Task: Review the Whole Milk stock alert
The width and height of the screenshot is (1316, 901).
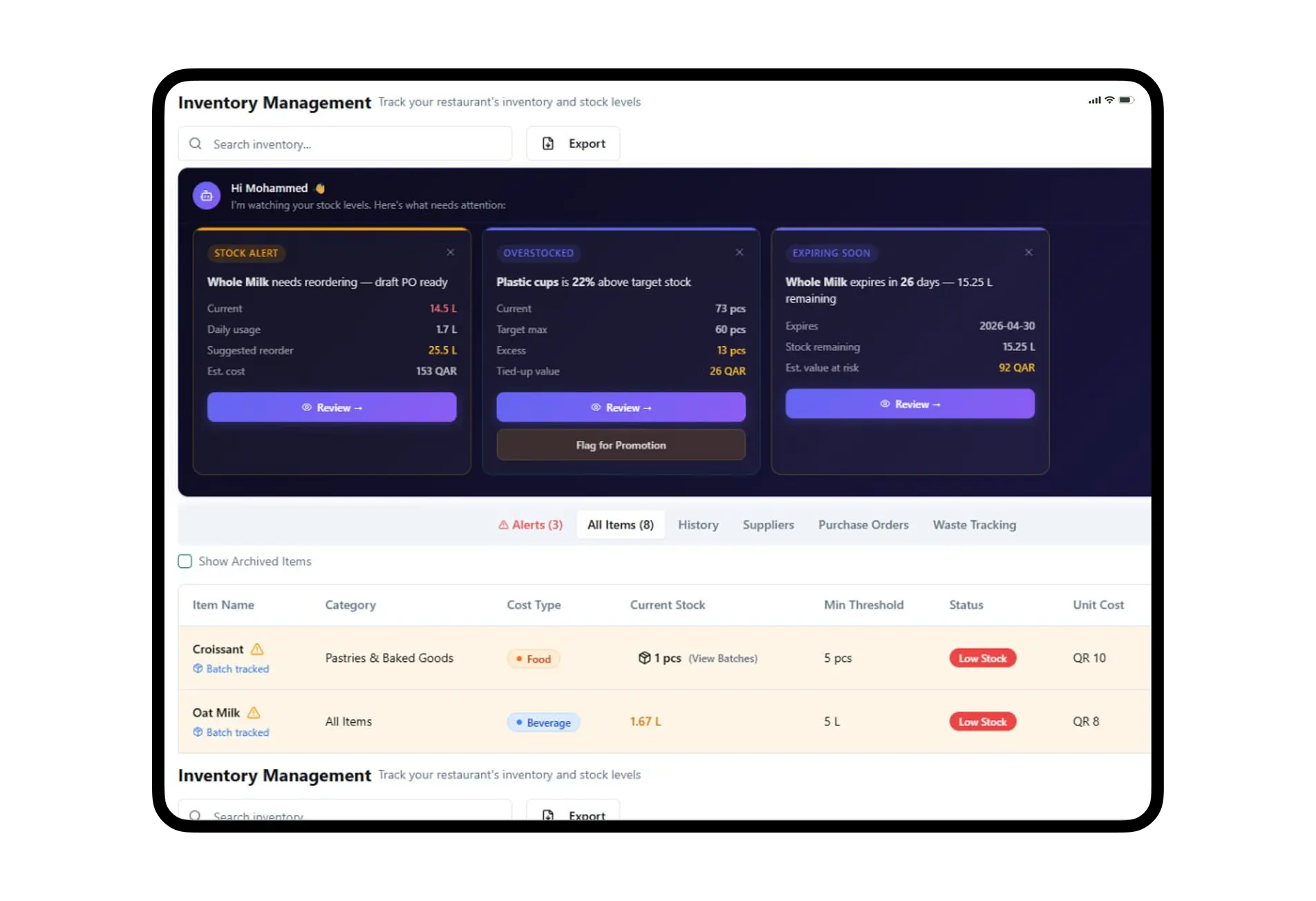Action: coord(332,408)
